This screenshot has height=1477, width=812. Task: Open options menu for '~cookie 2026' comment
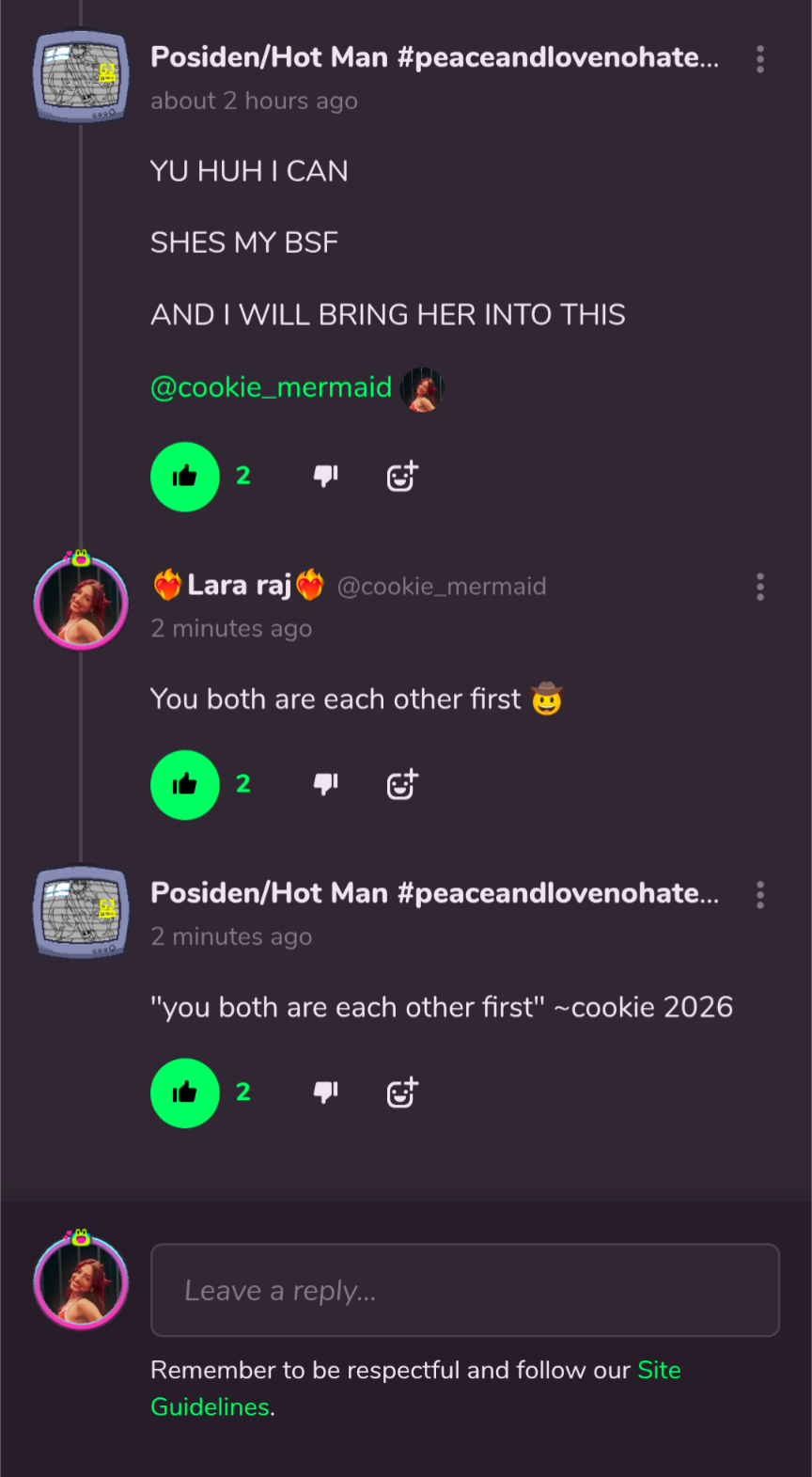[760, 895]
